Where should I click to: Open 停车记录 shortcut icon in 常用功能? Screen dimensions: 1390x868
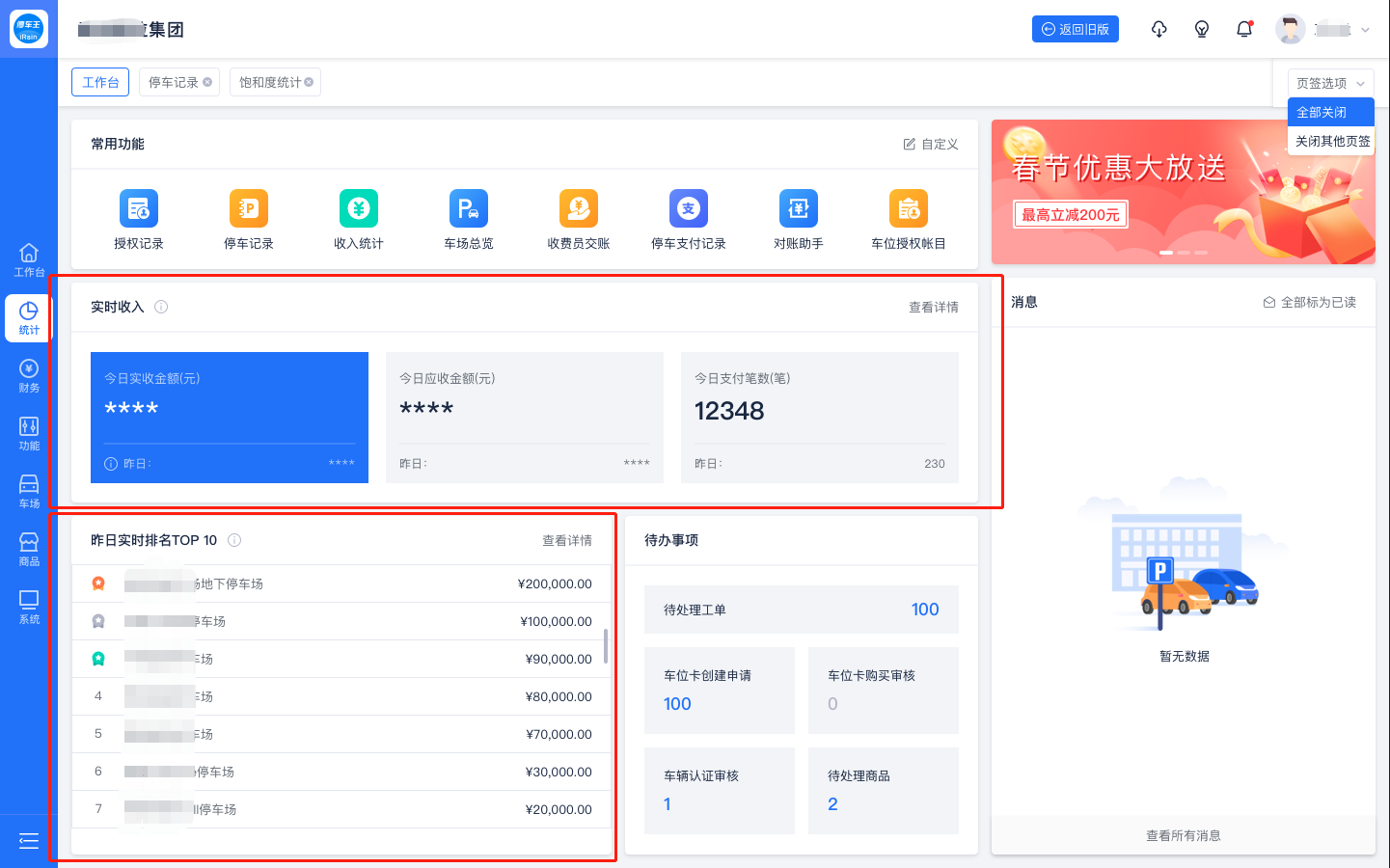249,208
